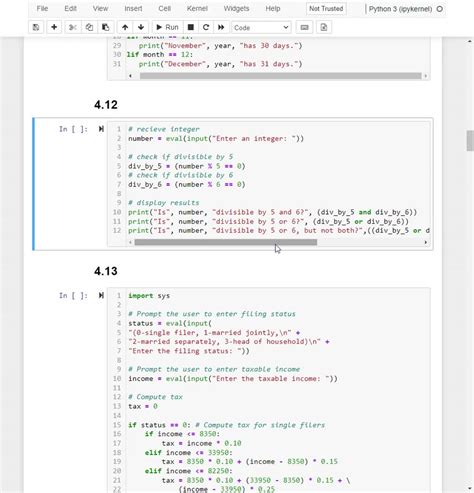Open the Insert menu
This screenshot has height=493, width=474.
133,9
